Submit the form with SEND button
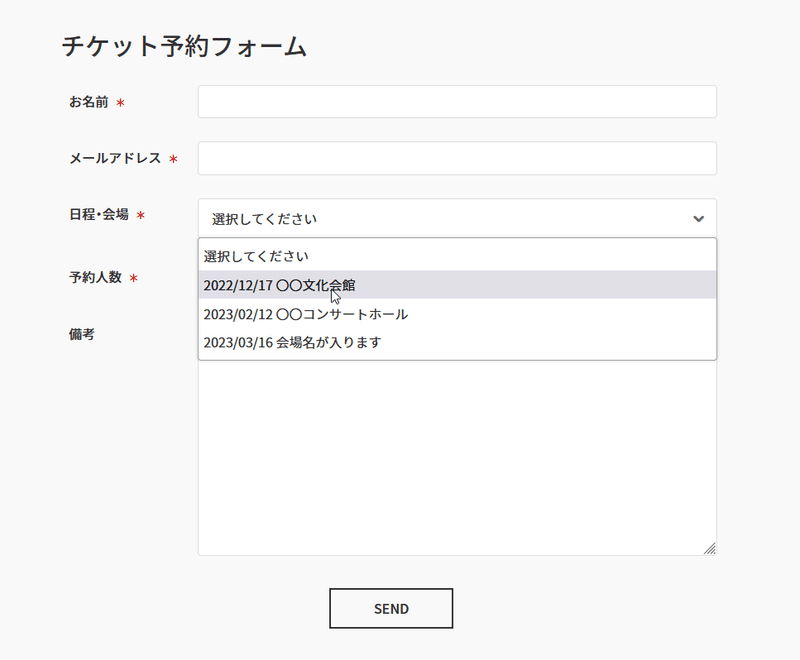 coord(391,608)
